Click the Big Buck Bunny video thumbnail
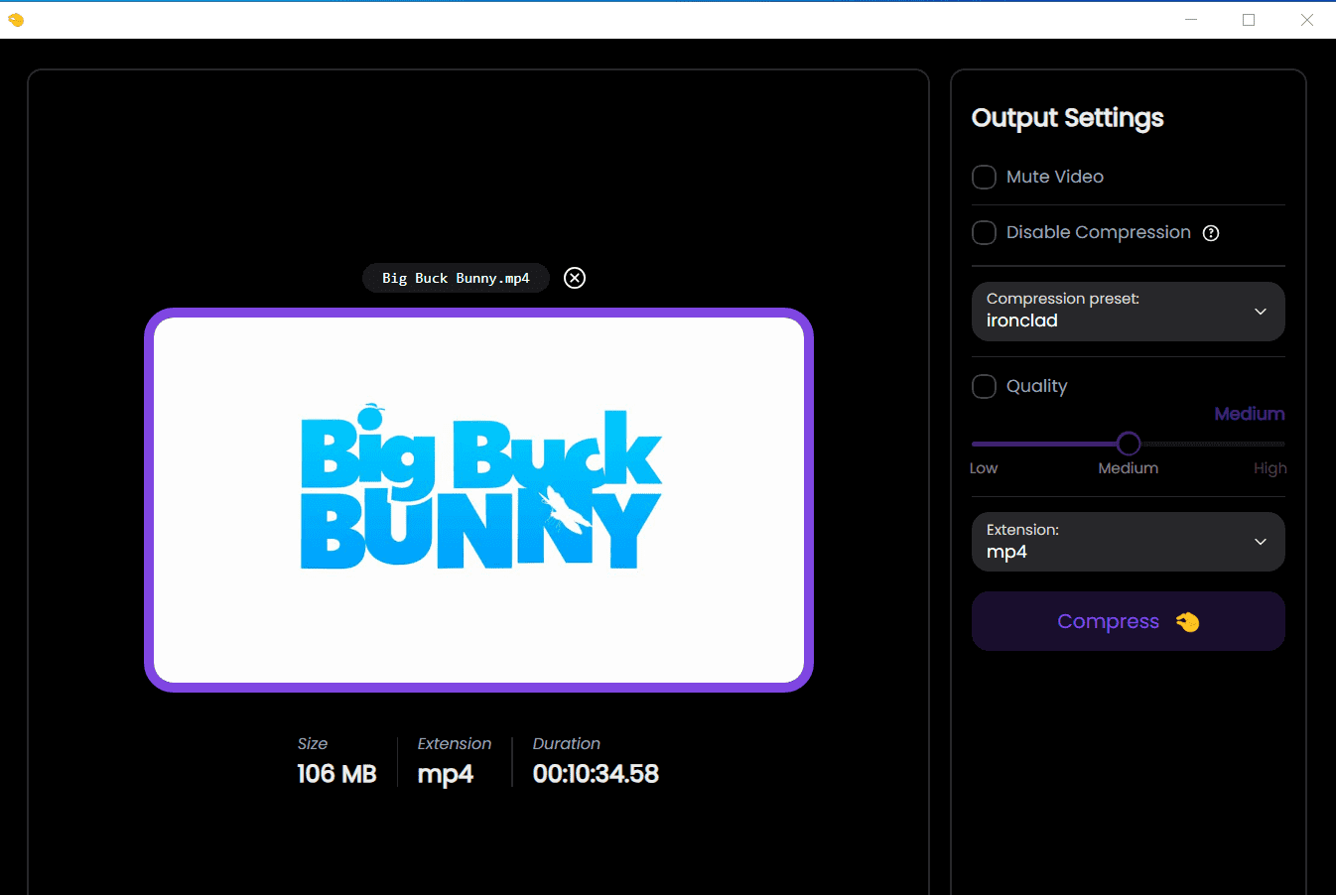Image resolution: width=1336 pixels, height=896 pixels. pos(478,500)
